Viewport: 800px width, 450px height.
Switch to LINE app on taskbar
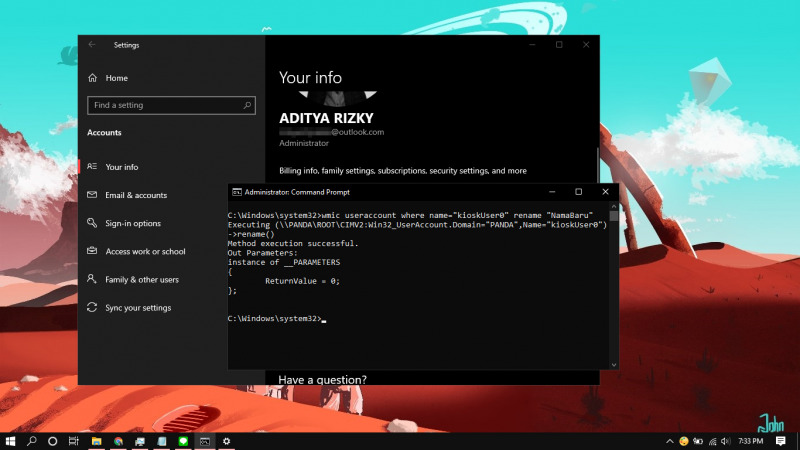click(x=183, y=441)
